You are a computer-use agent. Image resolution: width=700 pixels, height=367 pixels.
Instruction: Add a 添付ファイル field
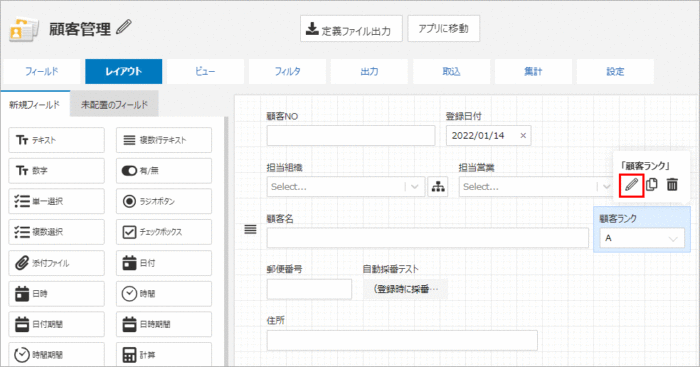[x=56, y=263]
